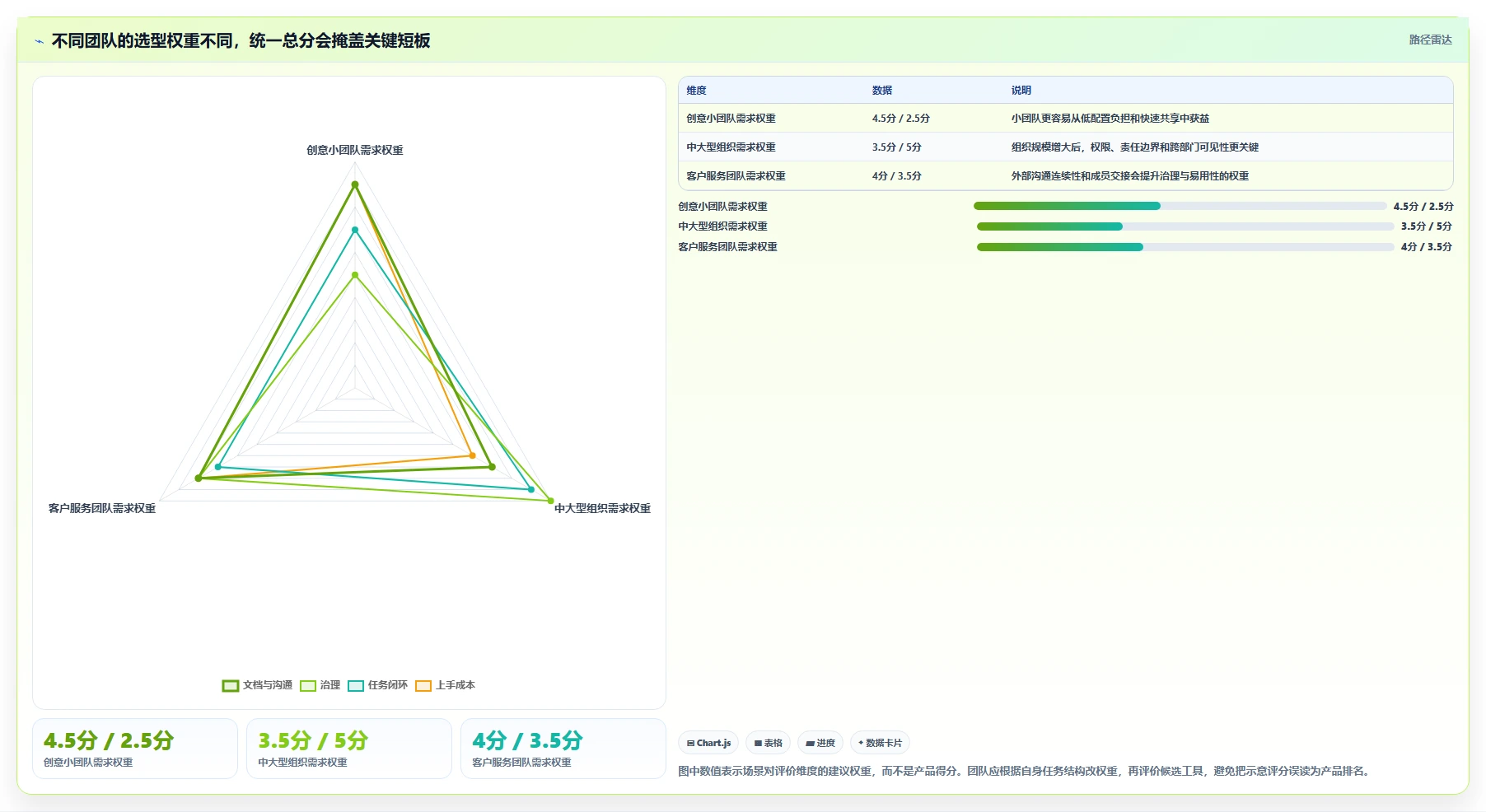This screenshot has height=812, width=1486.
Task: Click the 3.5分 / 5分 stat card
Action: tap(349, 749)
